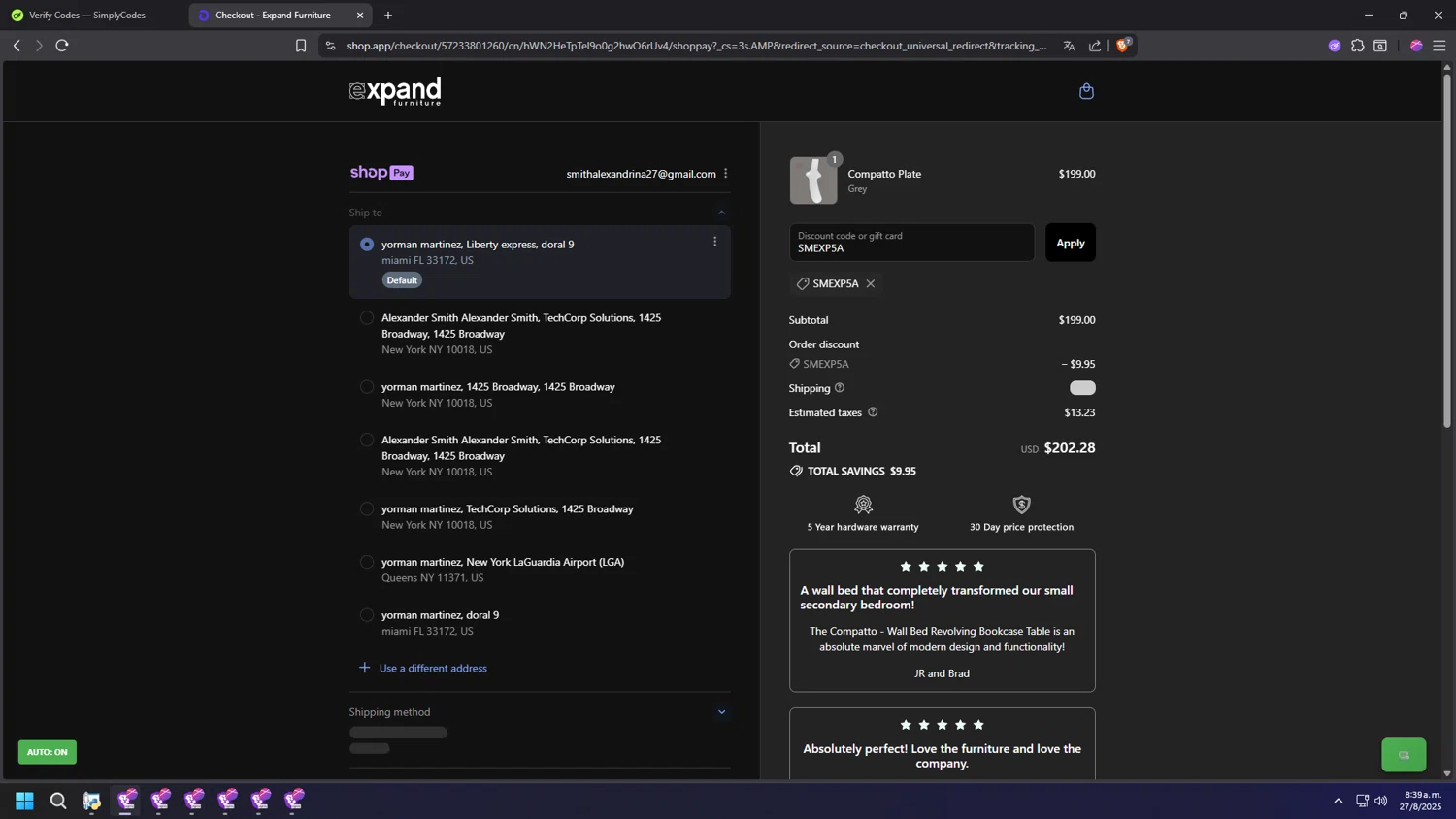Toggle the AUTO: ON button
Screen dimensions: 1456x819
click(x=47, y=752)
